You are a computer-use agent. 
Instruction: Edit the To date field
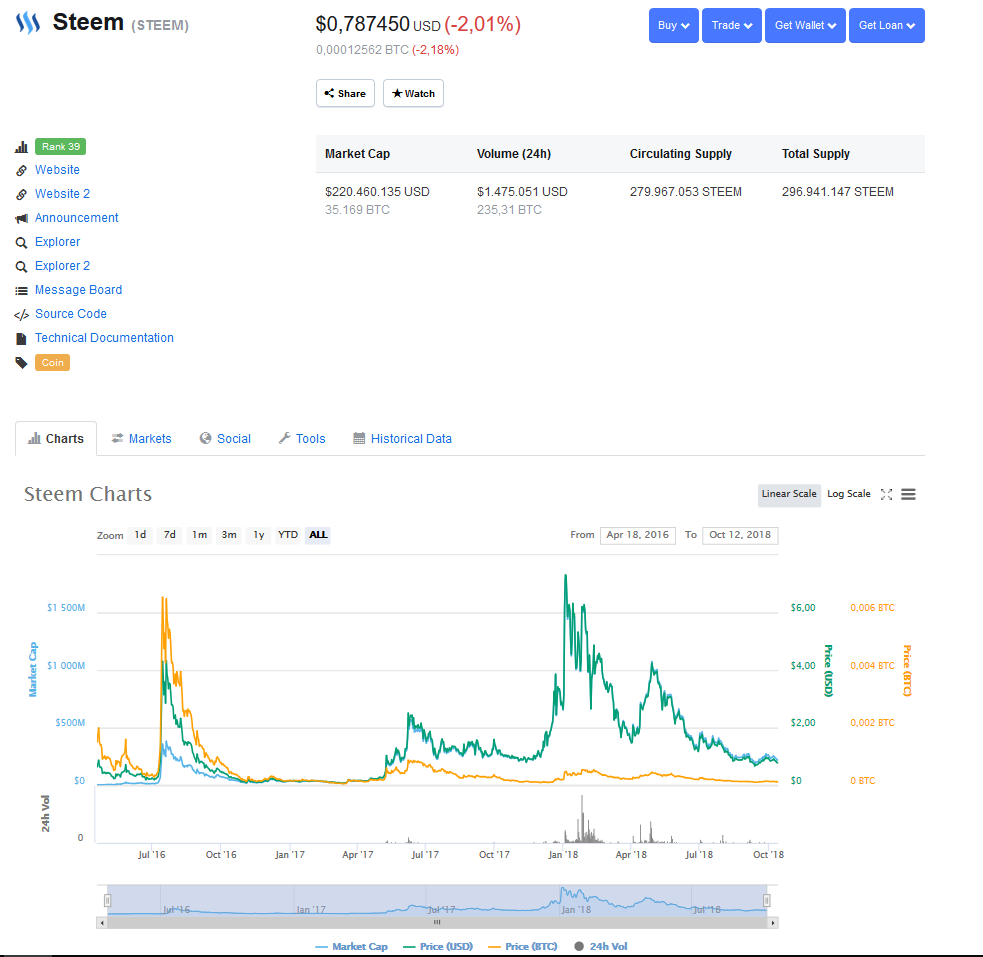(740, 535)
